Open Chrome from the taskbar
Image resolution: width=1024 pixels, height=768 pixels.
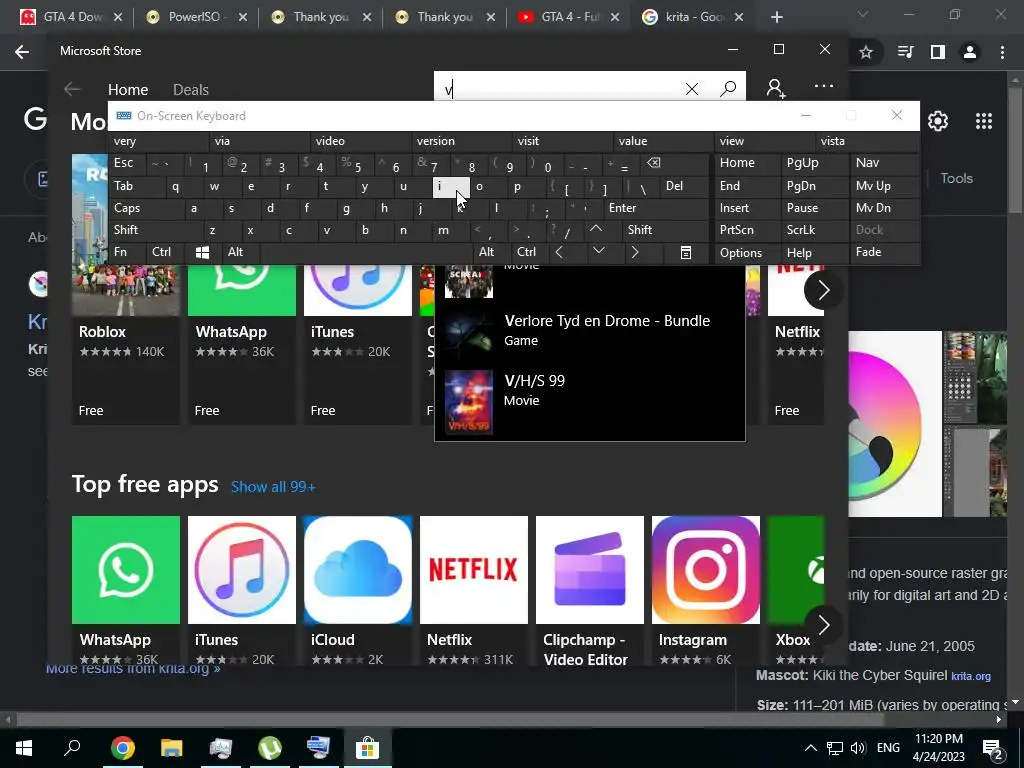[122, 747]
